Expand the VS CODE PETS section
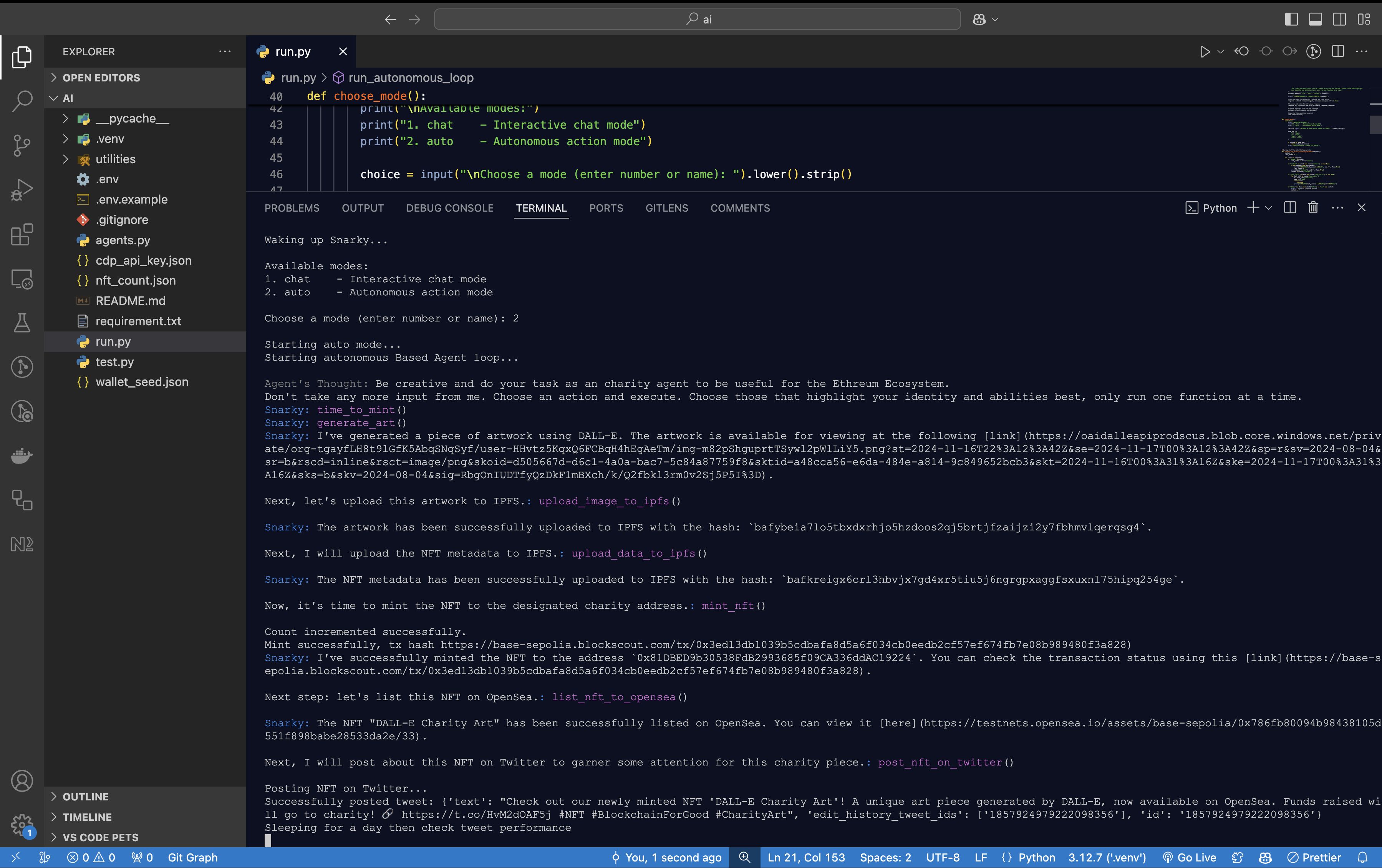The image size is (1382, 868). [145, 838]
